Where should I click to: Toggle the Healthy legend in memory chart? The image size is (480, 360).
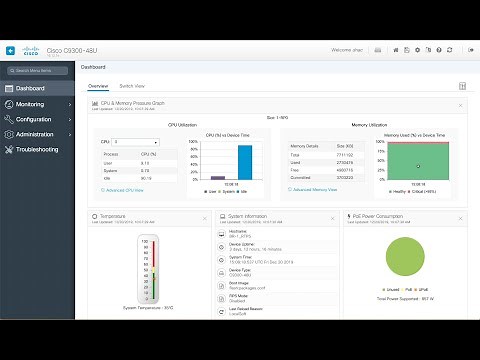[398, 192]
